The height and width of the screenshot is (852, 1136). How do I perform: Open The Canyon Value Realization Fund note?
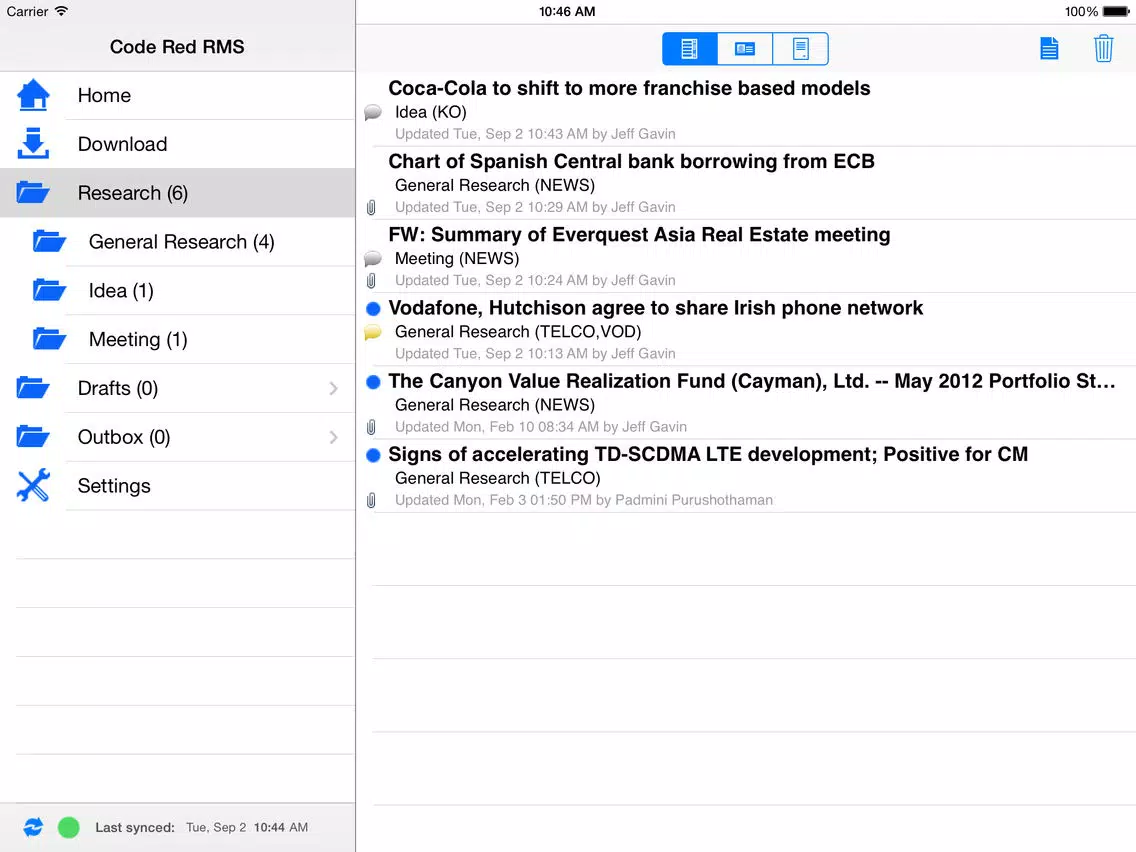click(x=746, y=403)
